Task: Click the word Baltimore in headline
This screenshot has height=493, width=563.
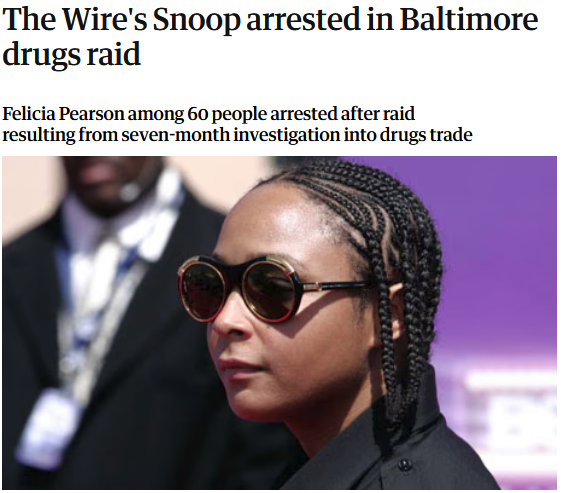Action: tap(469, 19)
